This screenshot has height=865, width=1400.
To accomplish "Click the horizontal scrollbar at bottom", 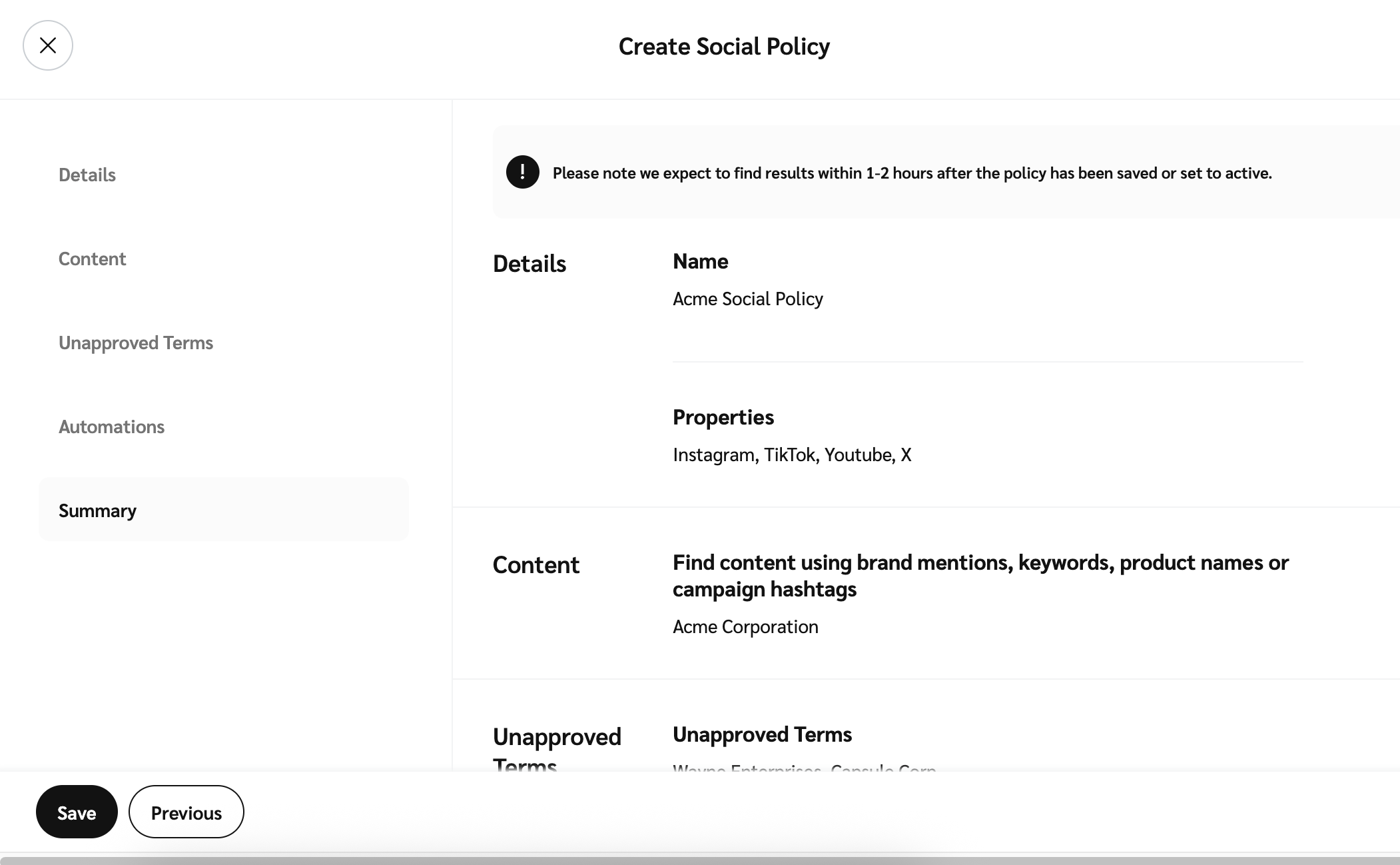I will [x=699, y=860].
